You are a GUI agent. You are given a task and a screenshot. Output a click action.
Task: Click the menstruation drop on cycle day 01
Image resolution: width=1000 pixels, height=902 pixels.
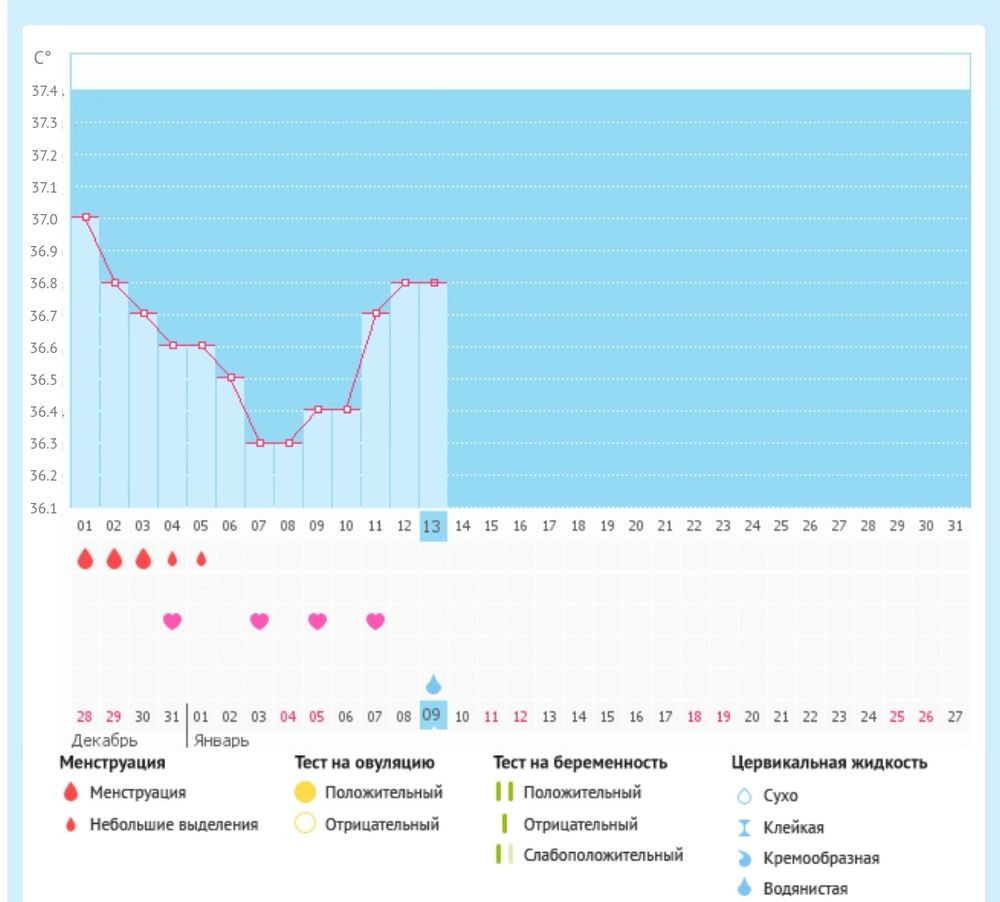tap(85, 559)
